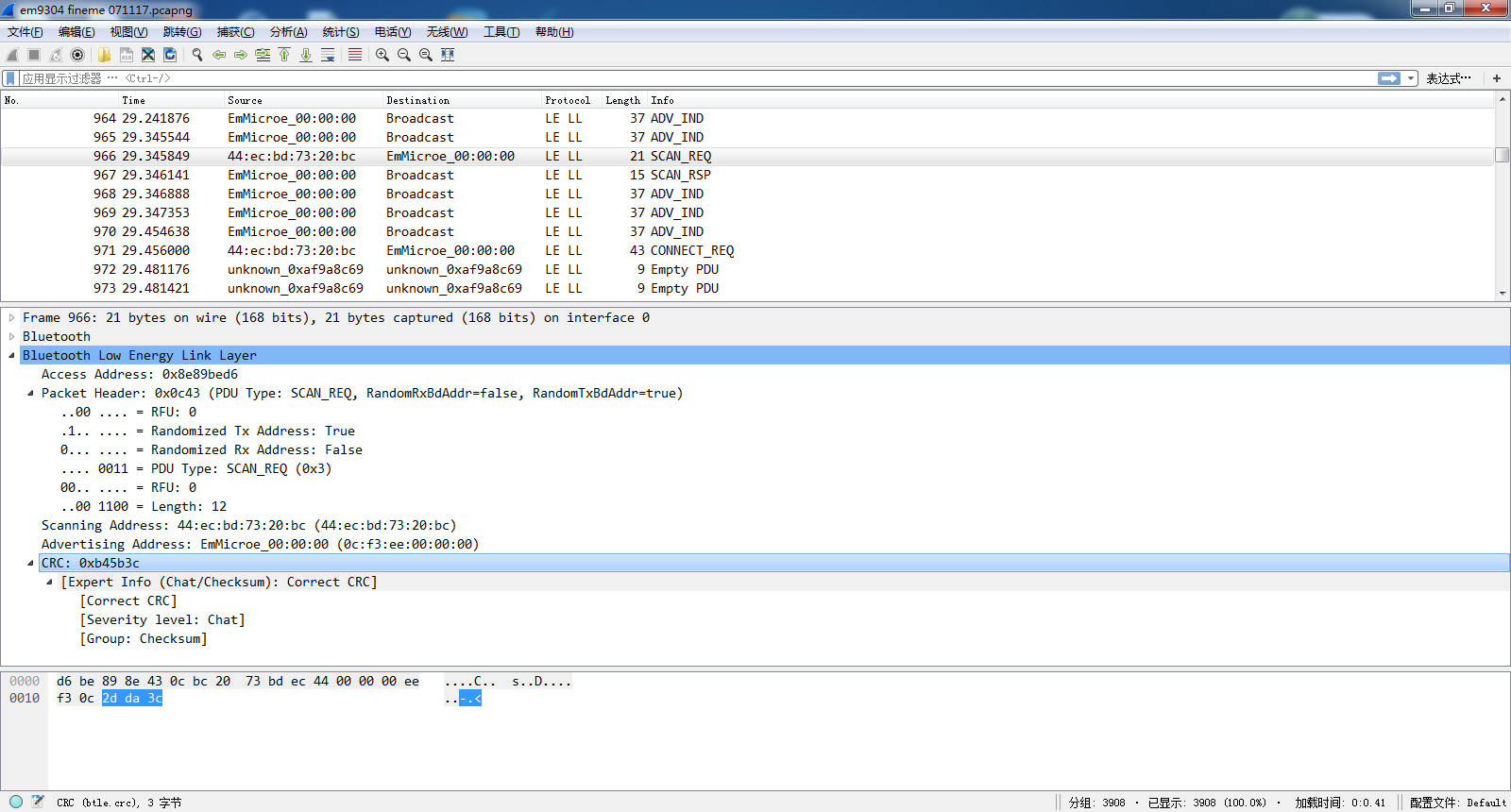1511x812 pixels.
Task: Click the go to packet icon
Action: (x=263, y=55)
